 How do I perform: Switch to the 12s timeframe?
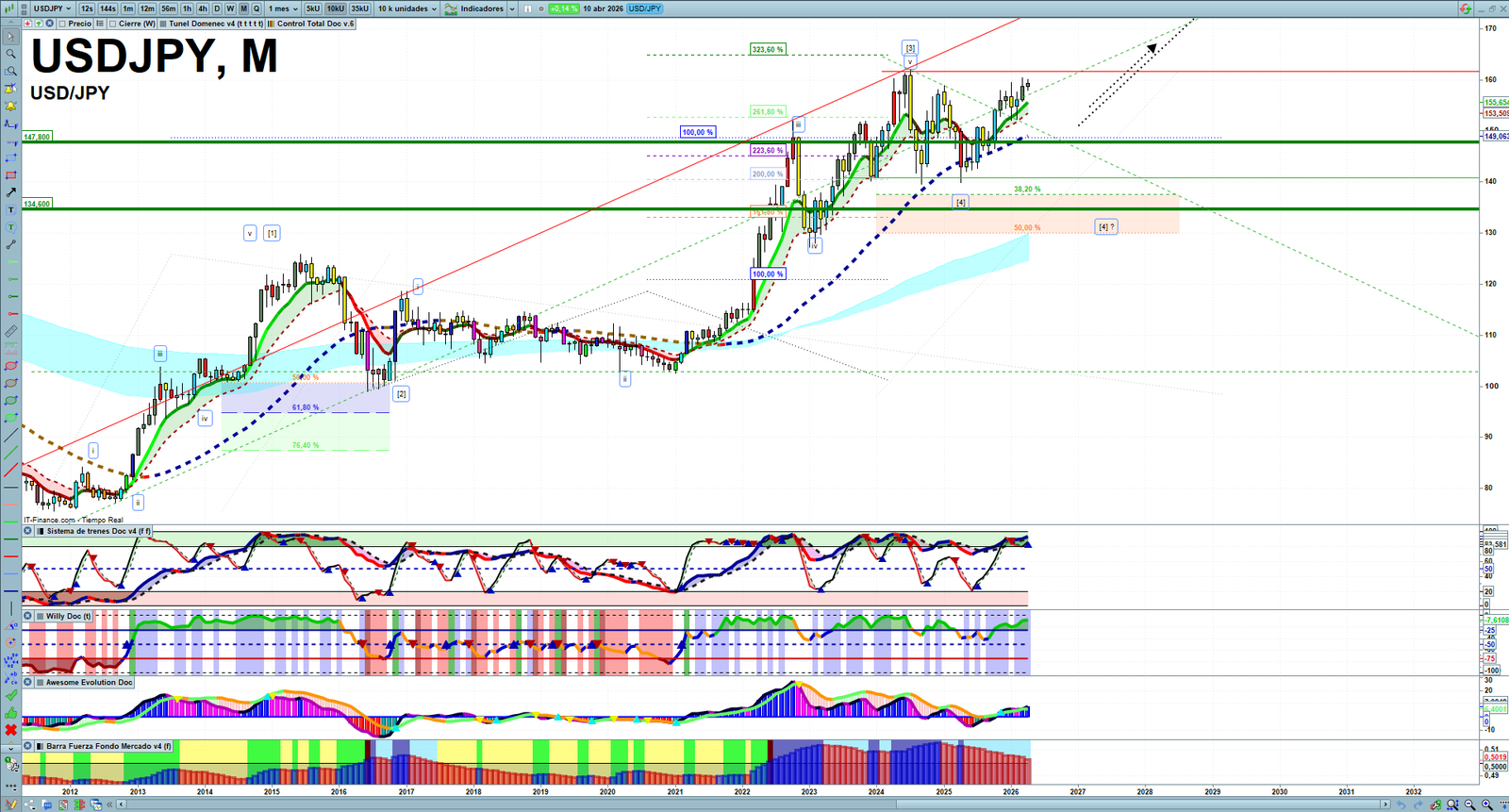[87, 8]
